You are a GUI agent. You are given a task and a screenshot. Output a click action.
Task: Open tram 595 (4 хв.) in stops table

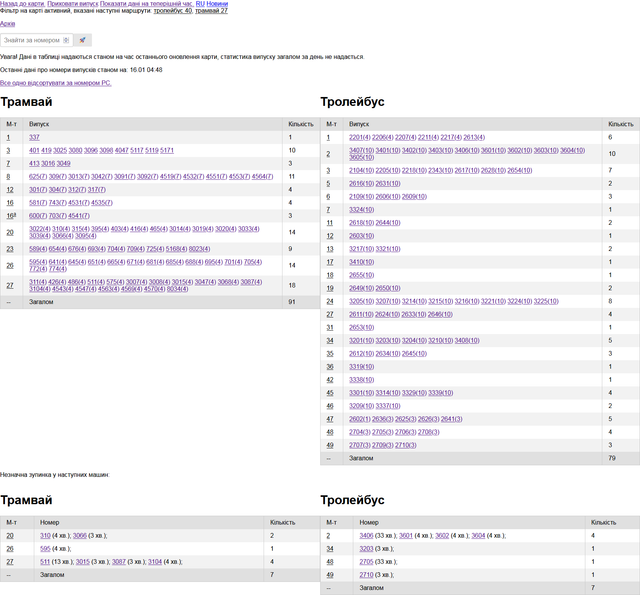45,549
